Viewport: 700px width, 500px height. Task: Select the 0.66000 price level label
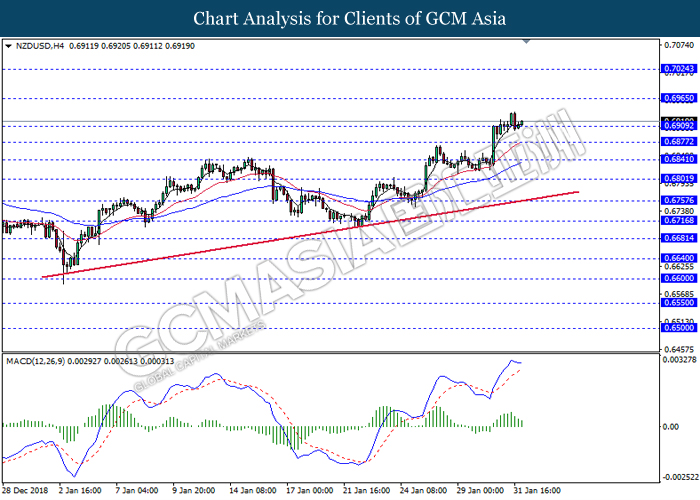click(679, 279)
